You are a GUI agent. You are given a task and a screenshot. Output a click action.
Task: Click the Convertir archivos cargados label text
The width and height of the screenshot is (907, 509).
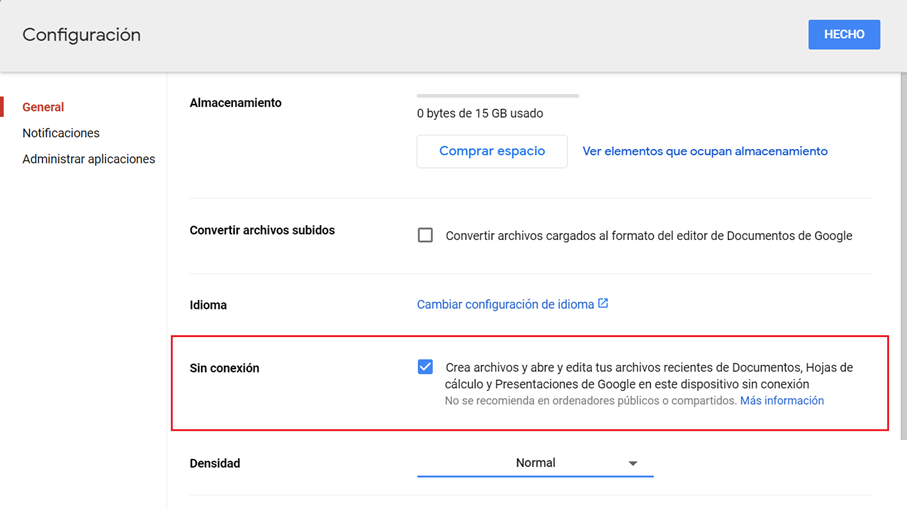point(648,236)
